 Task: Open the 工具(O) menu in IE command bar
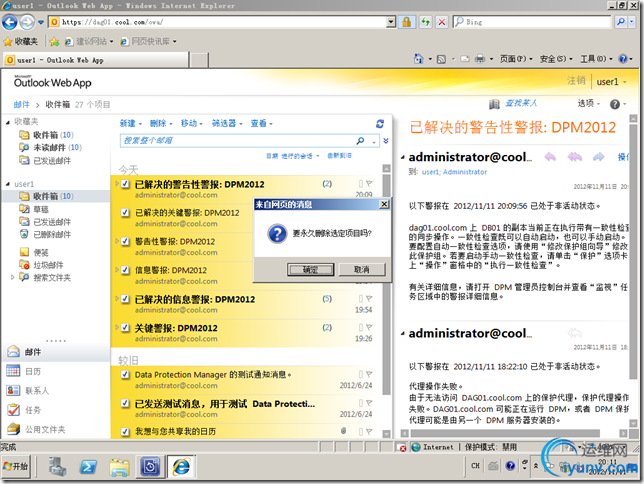click(596, 59)
